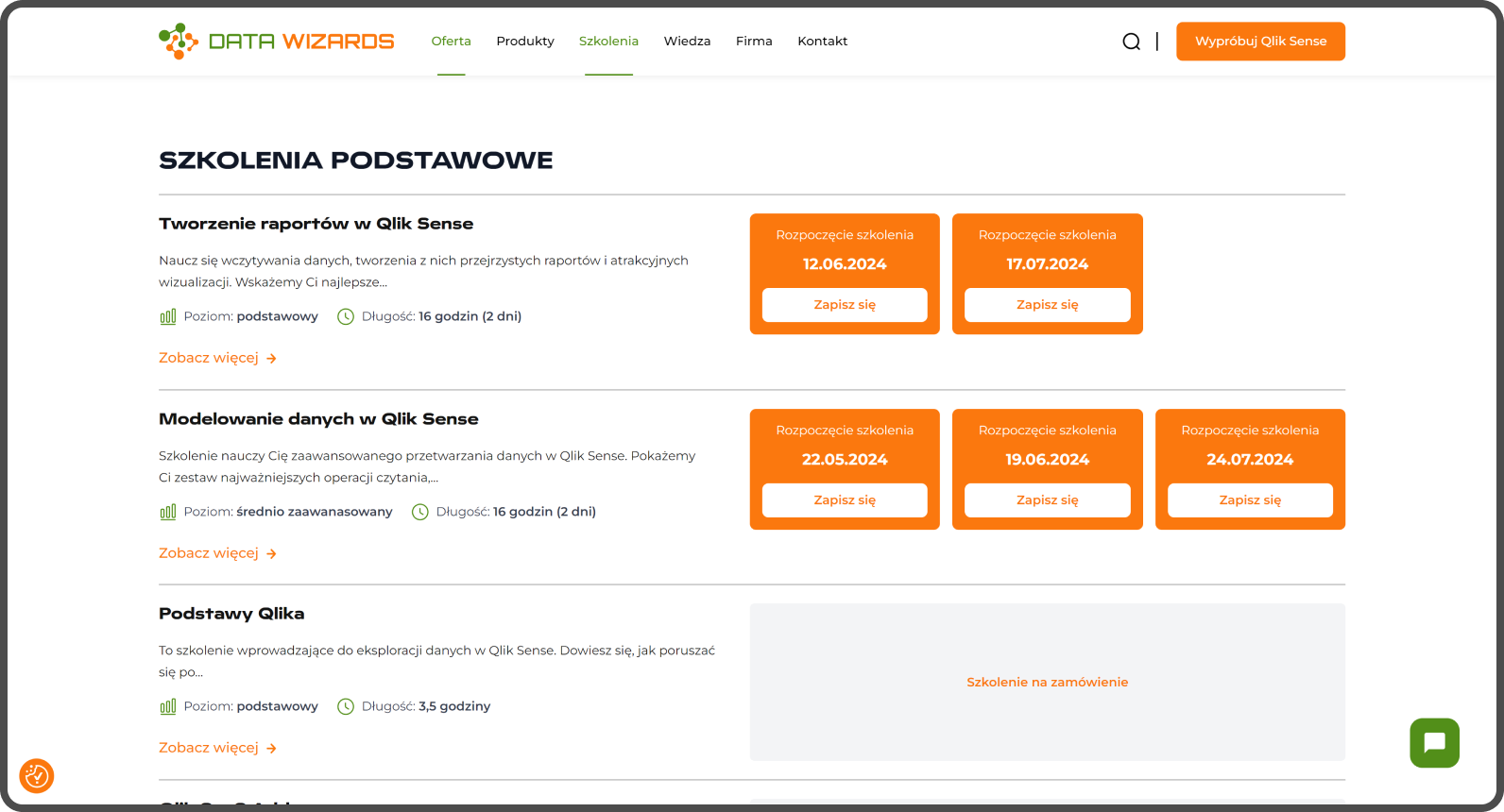Click the Data Wizards logo
This screenshot has height=812, width=1504.
click(276, 42)
